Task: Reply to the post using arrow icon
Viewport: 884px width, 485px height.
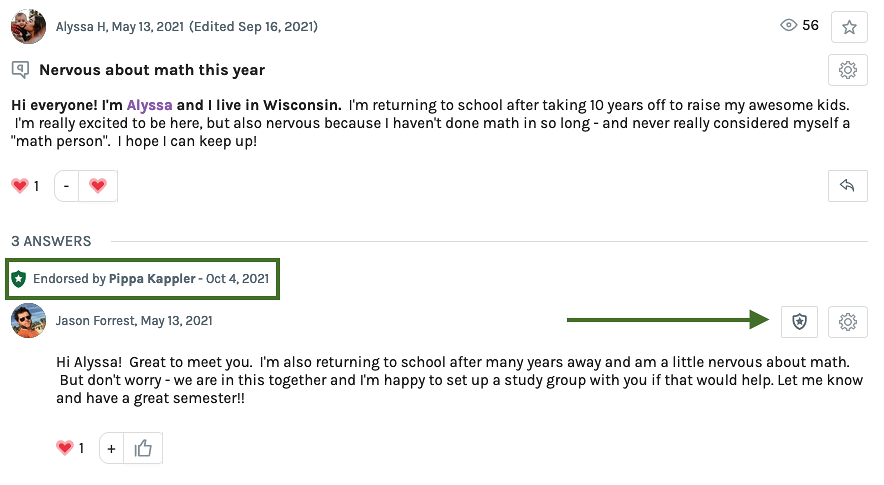Action: click(x=848, y=186)
